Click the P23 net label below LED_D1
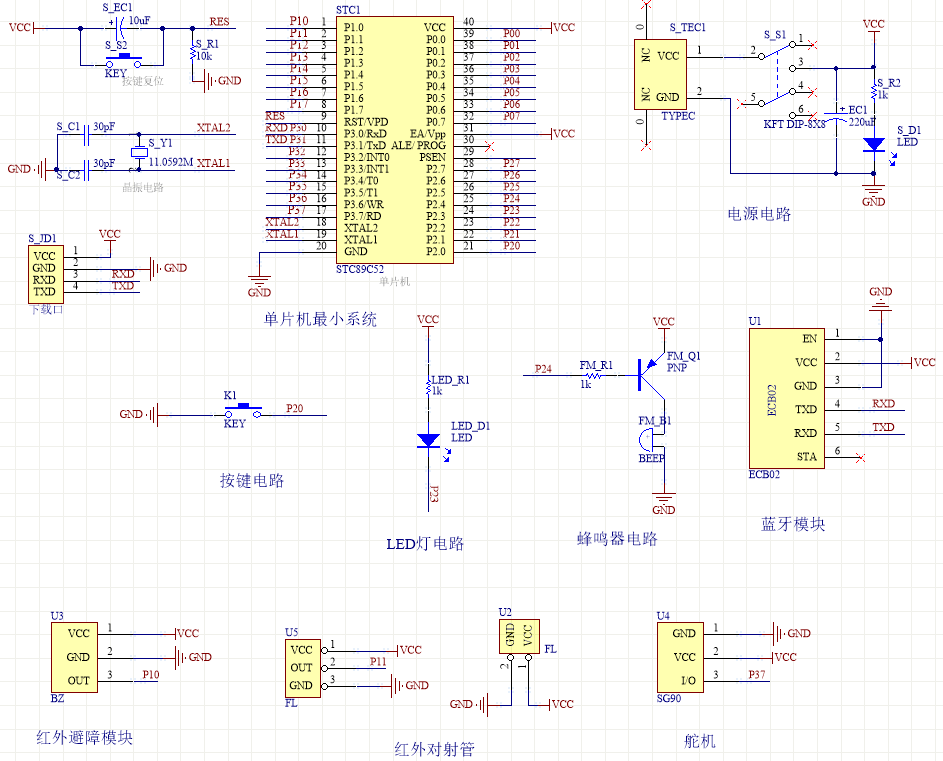Viewport: 943px width, 761px height. (434, 494)
